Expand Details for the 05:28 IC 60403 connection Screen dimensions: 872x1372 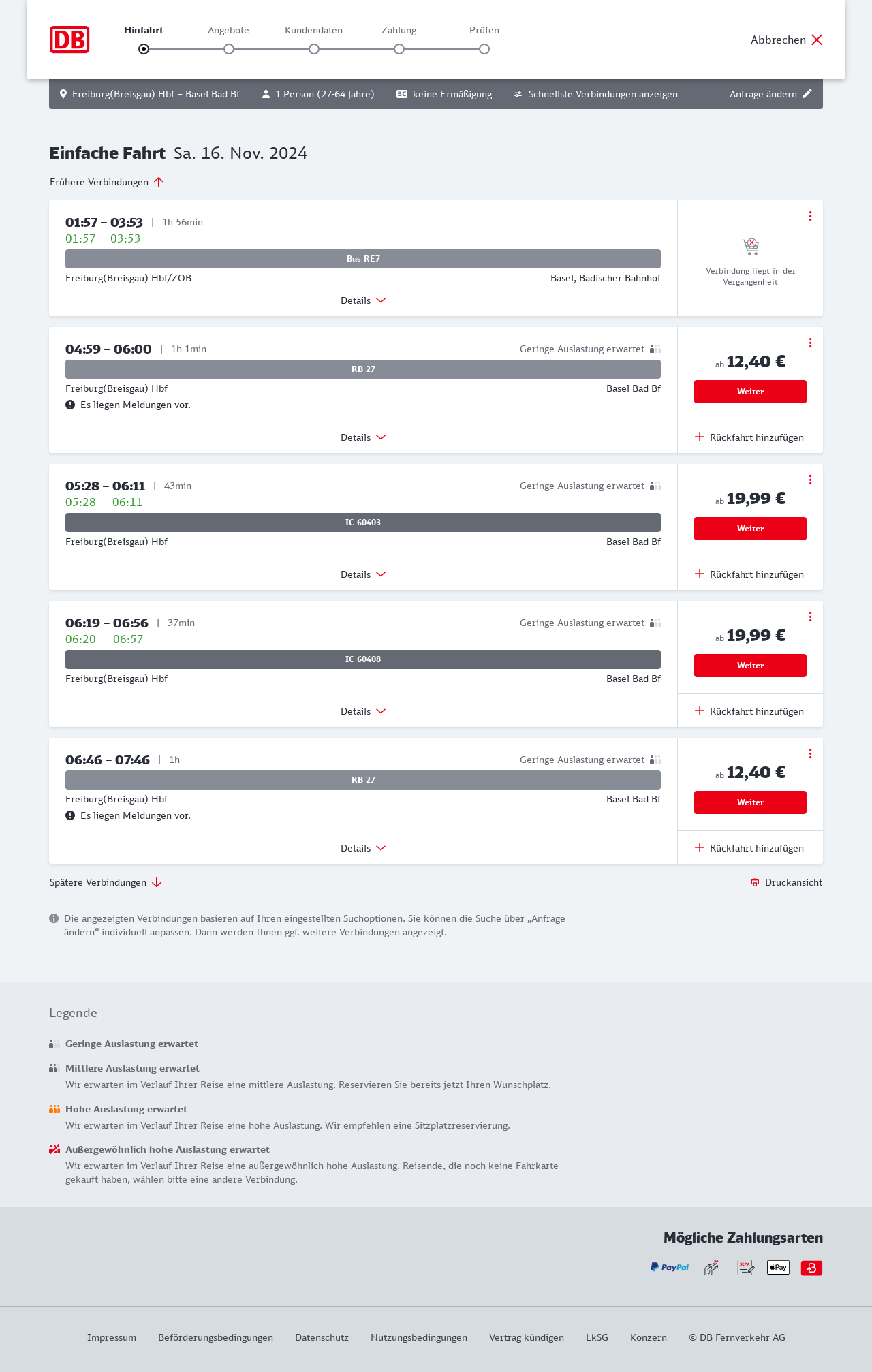pyautogui.click(x=363, y=574)
